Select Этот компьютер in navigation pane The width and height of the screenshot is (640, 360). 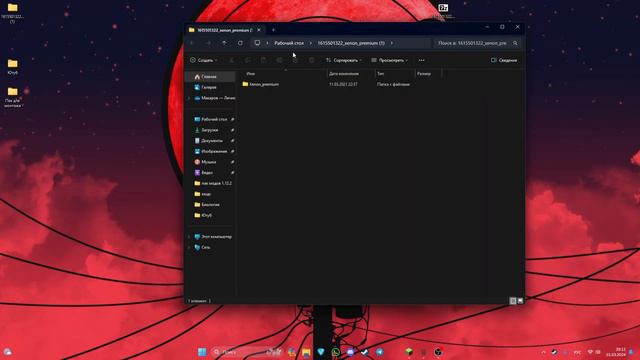pos(213,237)
